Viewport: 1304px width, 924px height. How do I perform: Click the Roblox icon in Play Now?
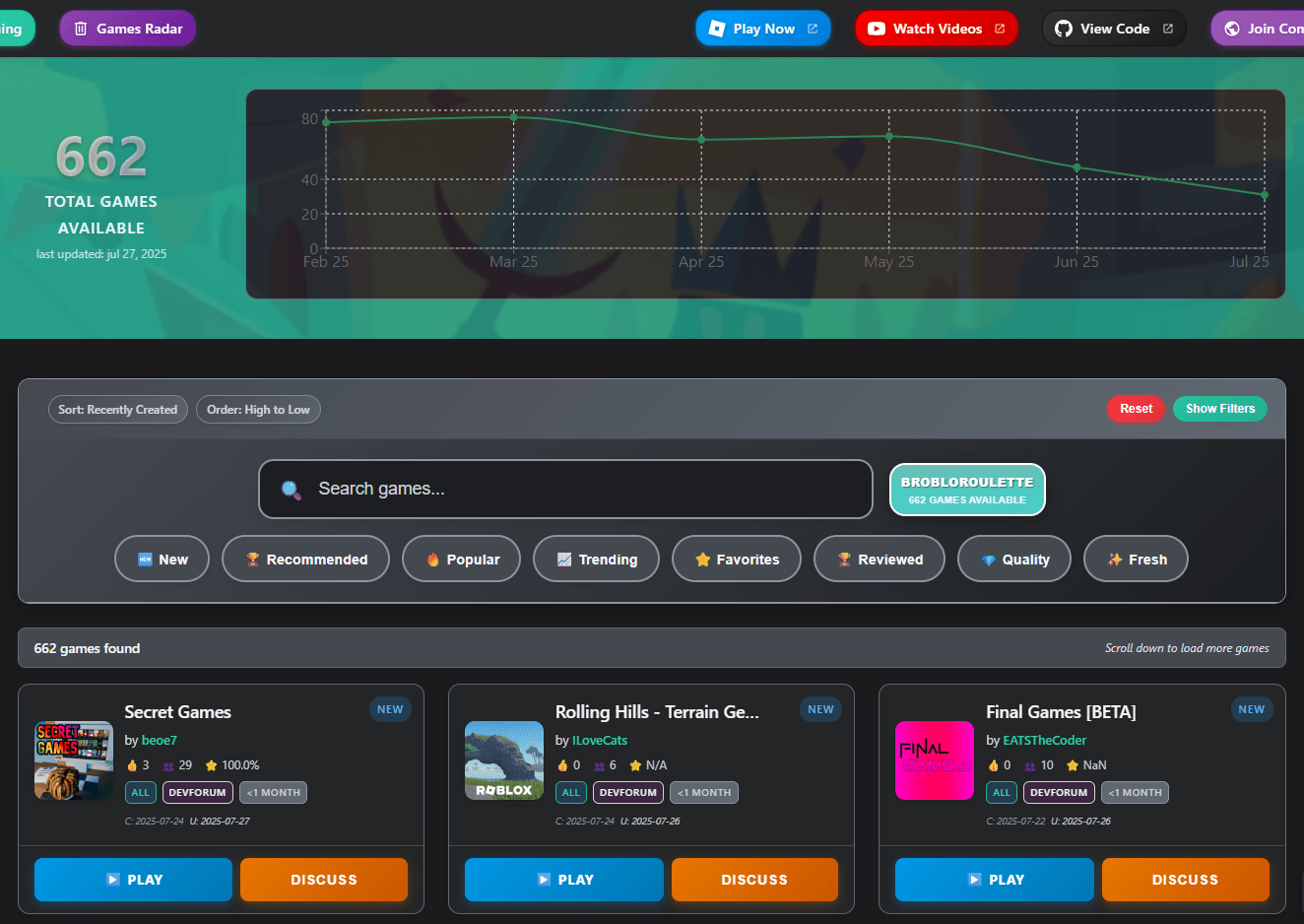point(717,29)
